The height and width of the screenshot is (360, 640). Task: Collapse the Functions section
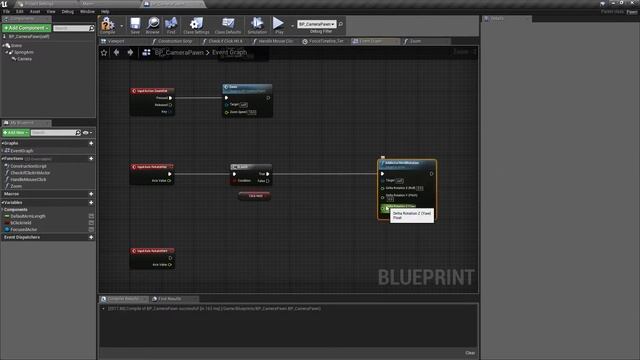tap(2, 158)
